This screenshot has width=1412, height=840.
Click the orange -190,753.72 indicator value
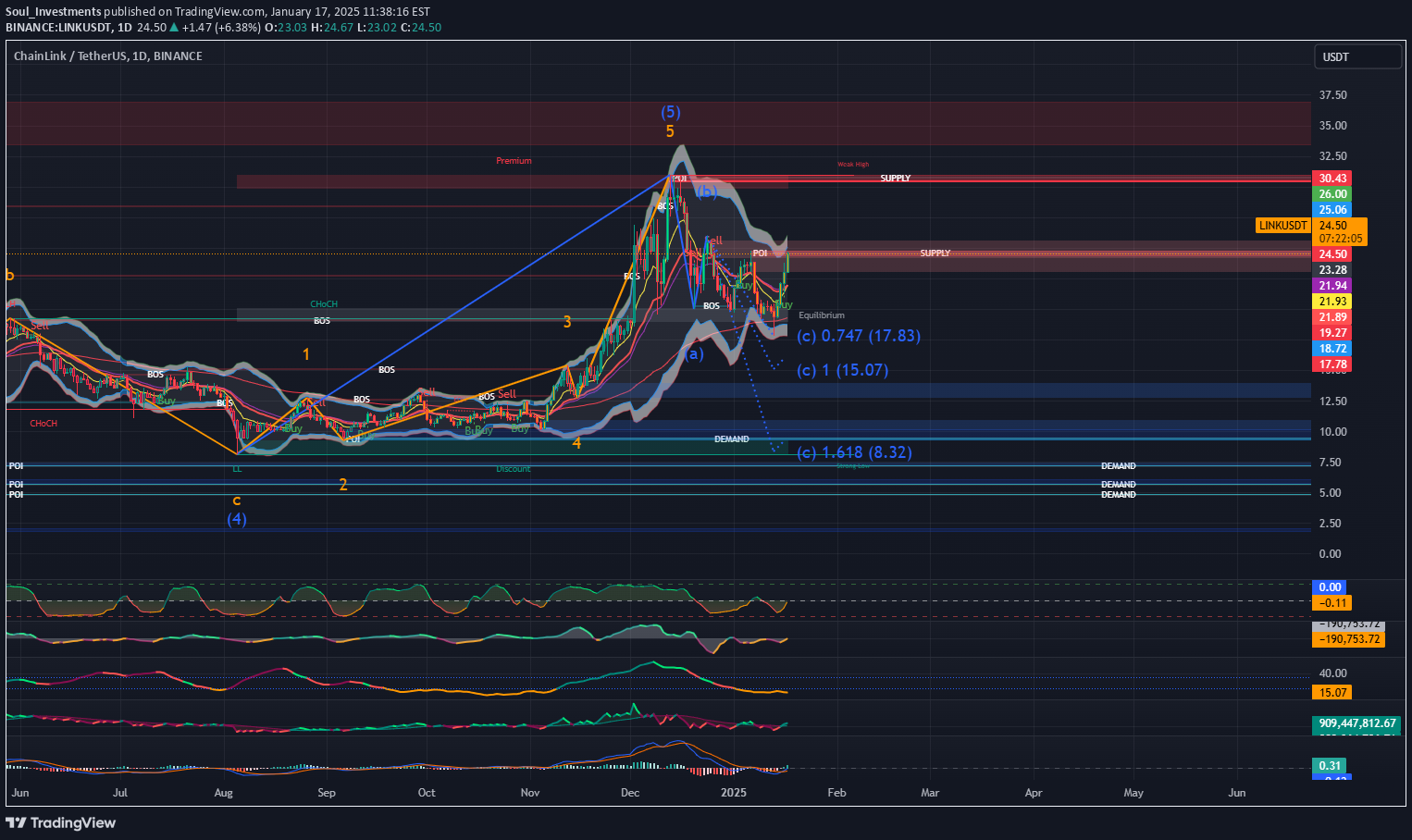[1349, 639]
